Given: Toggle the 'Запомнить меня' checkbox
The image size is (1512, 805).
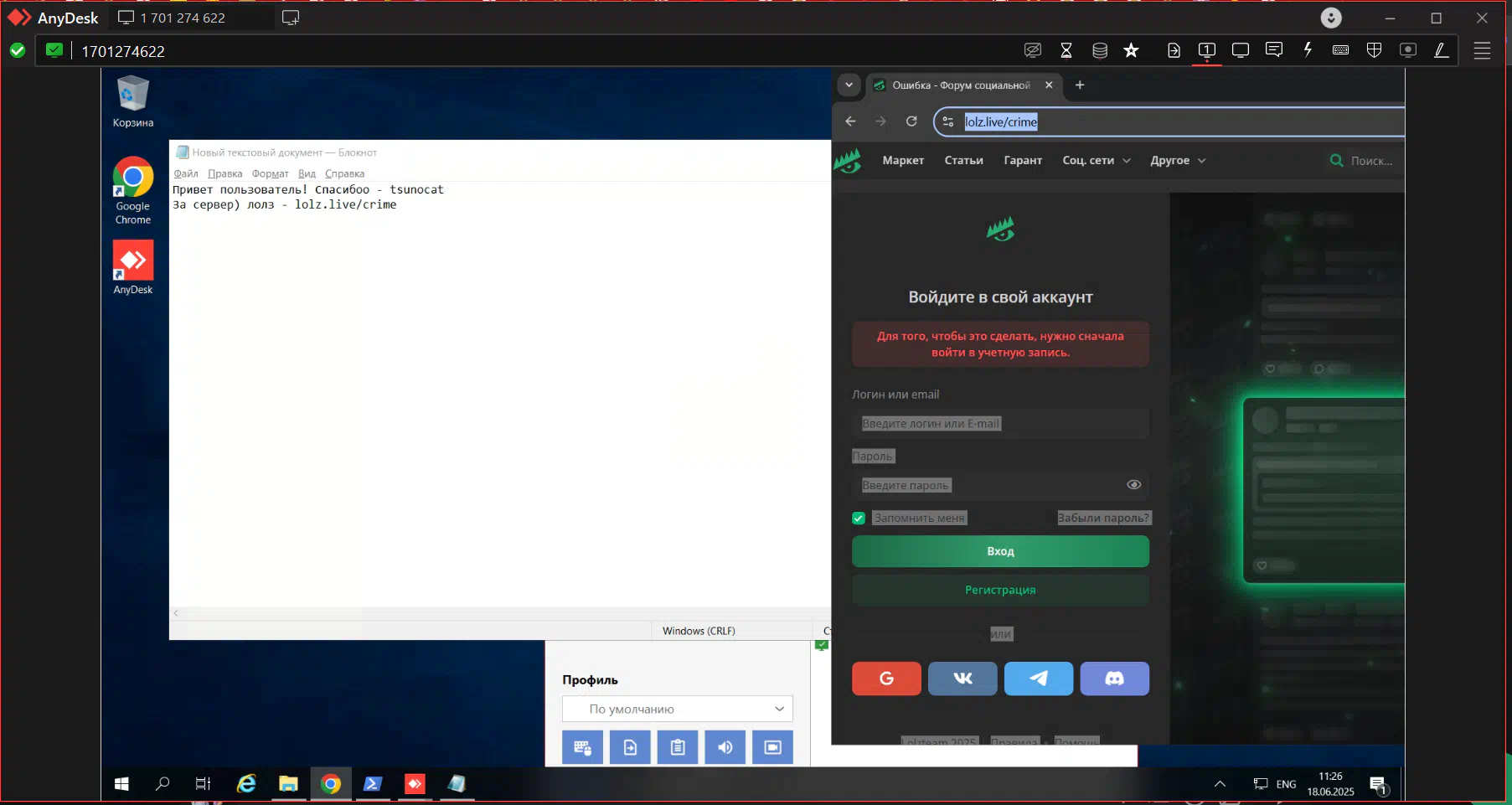Looking at the screenshot, I should click(859, 519).
